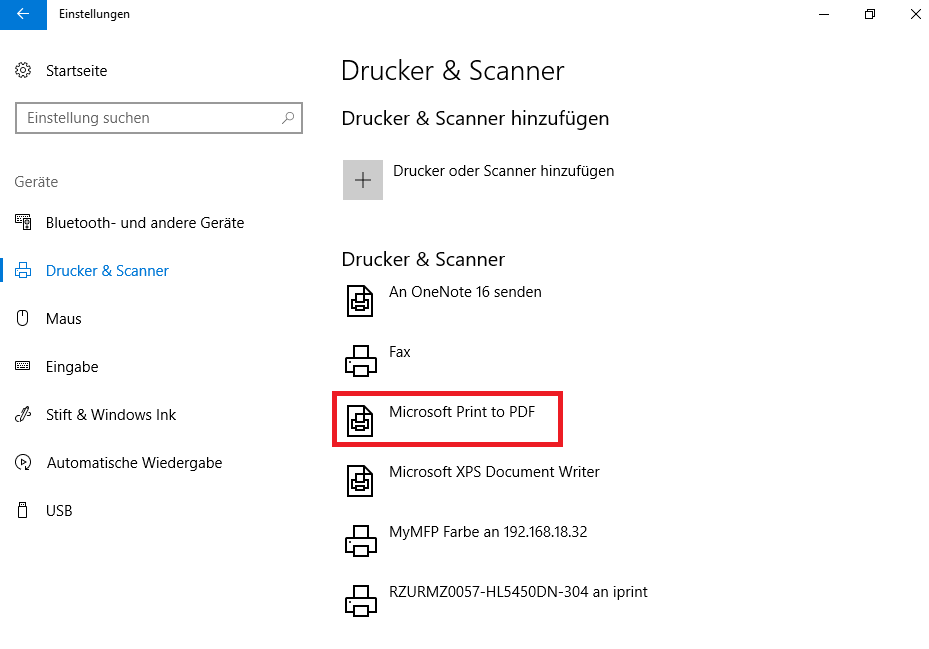Open USB settings page
The image size is (929, 649).
pos(59,511)
